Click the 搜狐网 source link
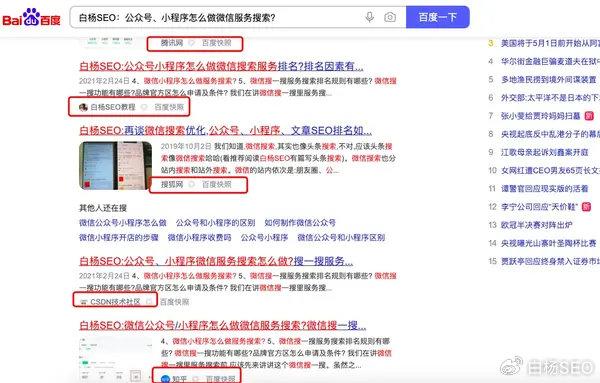The image size is (600, 383). 172,184
